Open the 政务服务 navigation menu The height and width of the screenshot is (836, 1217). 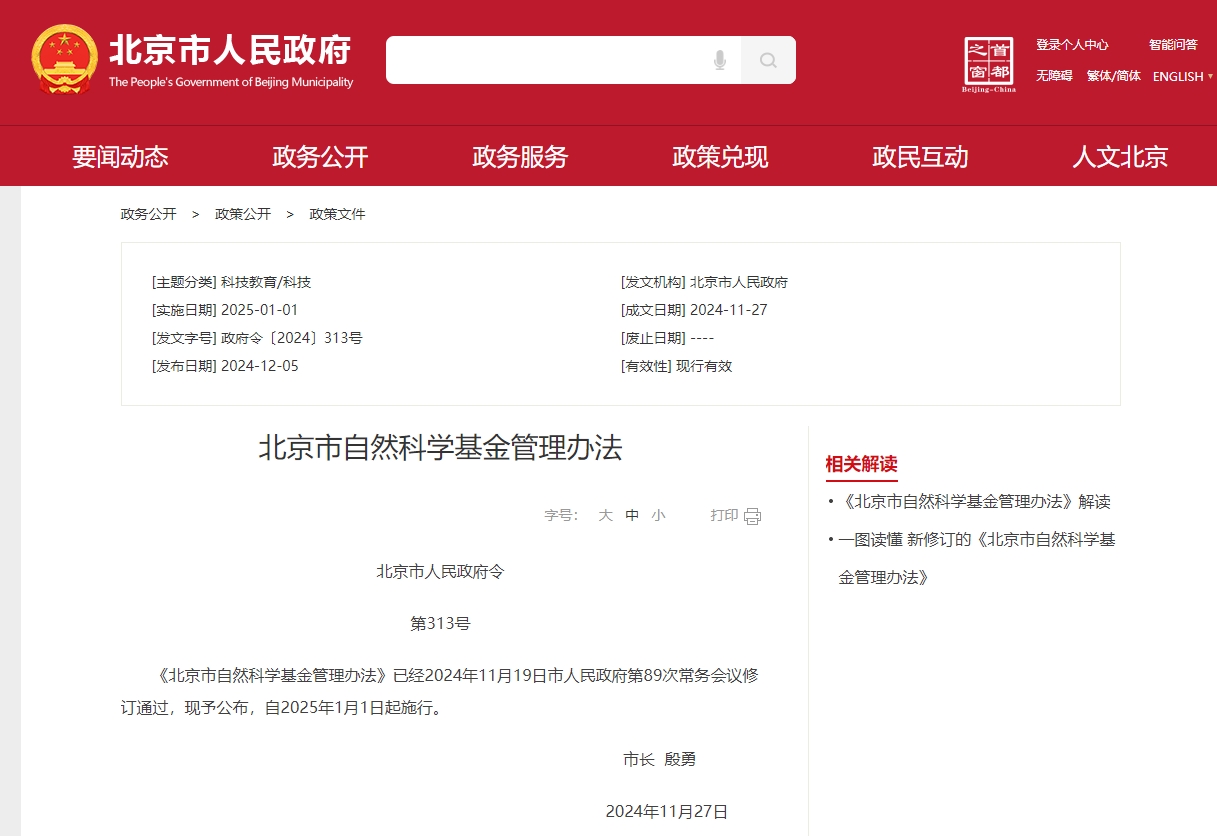point(520,157)
